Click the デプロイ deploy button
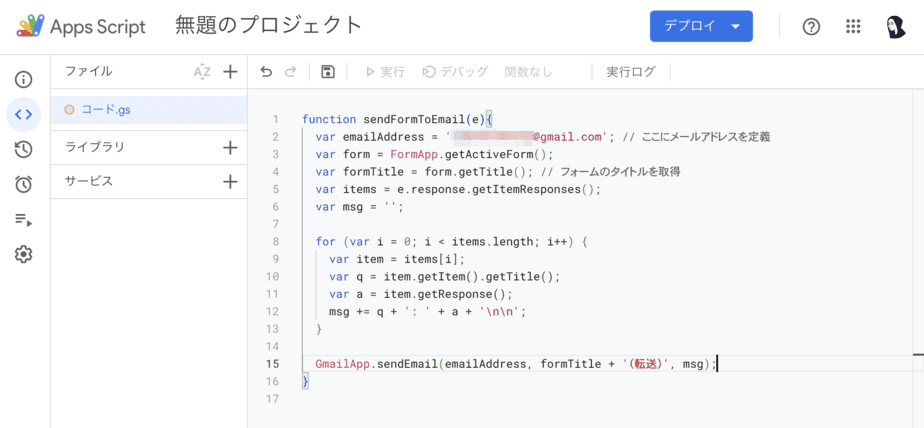The height and width of the screenshot is (428, 924). click(701, 26)
